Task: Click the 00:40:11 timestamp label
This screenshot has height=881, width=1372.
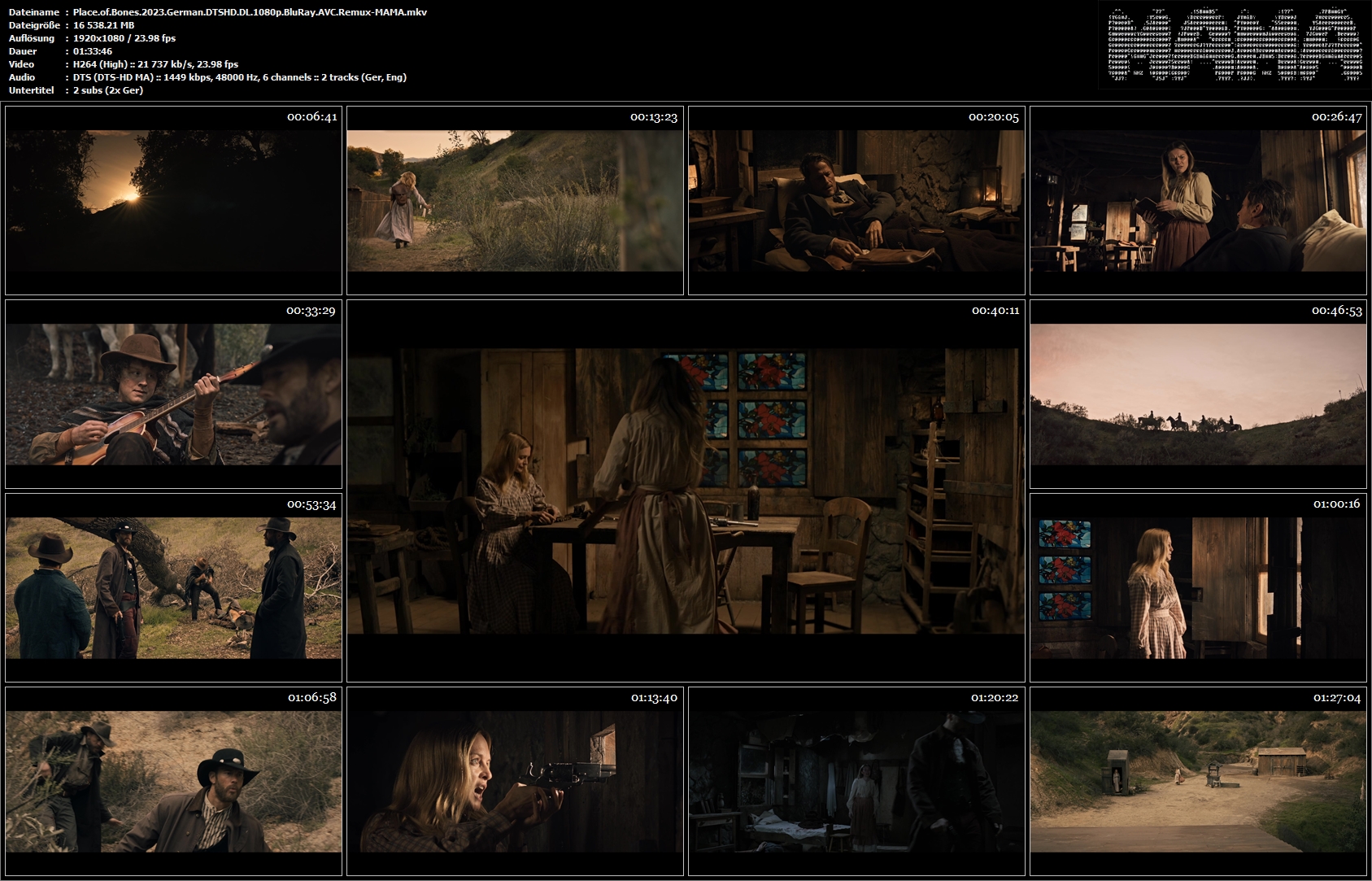Action: [995, 311]
